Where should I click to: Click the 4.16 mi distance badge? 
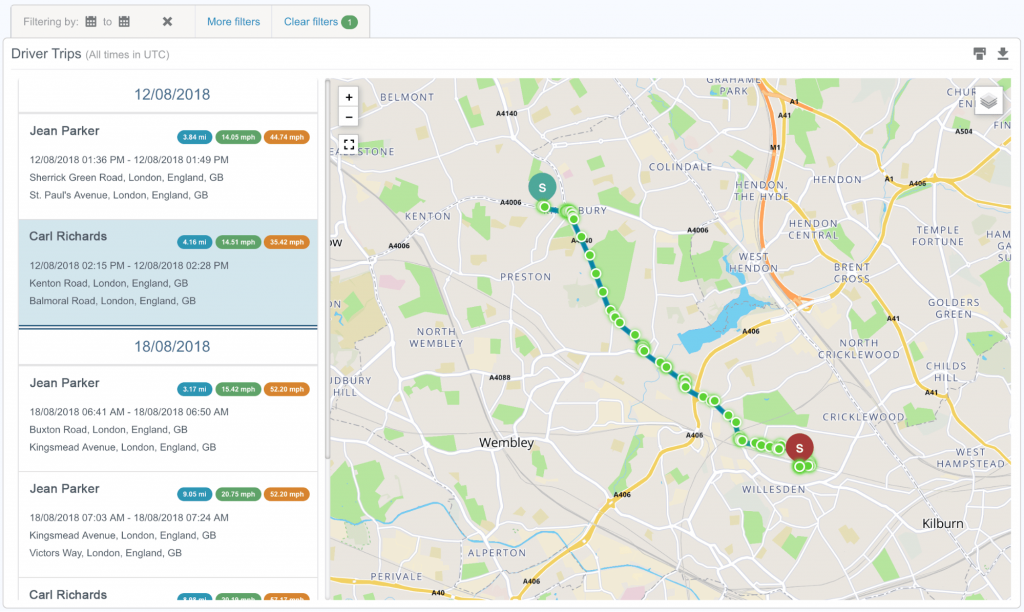click(x=195, y=242)
